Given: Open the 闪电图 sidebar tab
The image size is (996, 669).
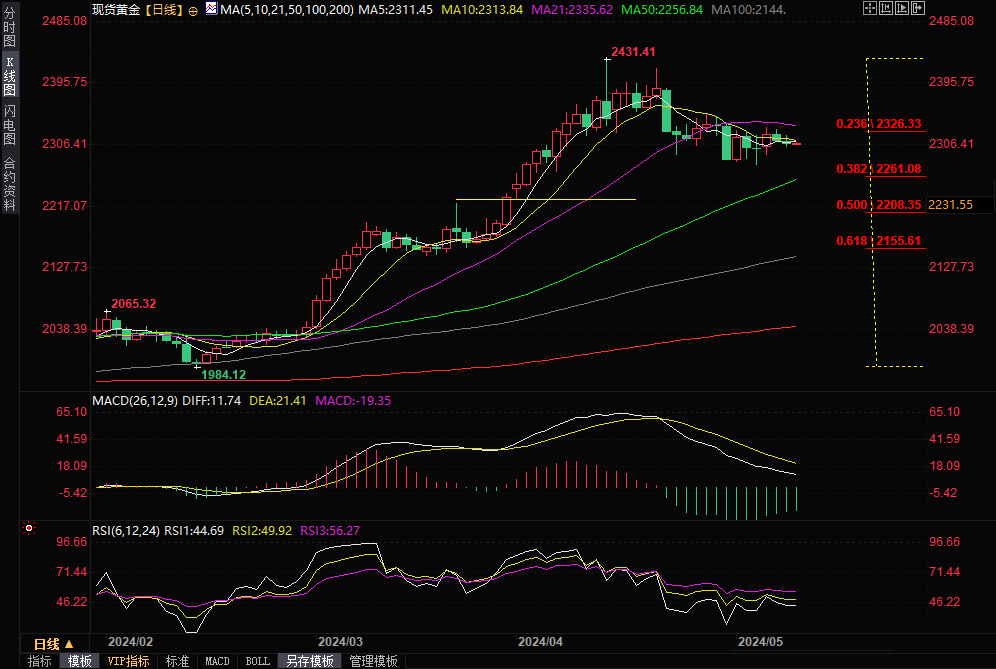Looking at the screenshot, I should coord(9,123).
